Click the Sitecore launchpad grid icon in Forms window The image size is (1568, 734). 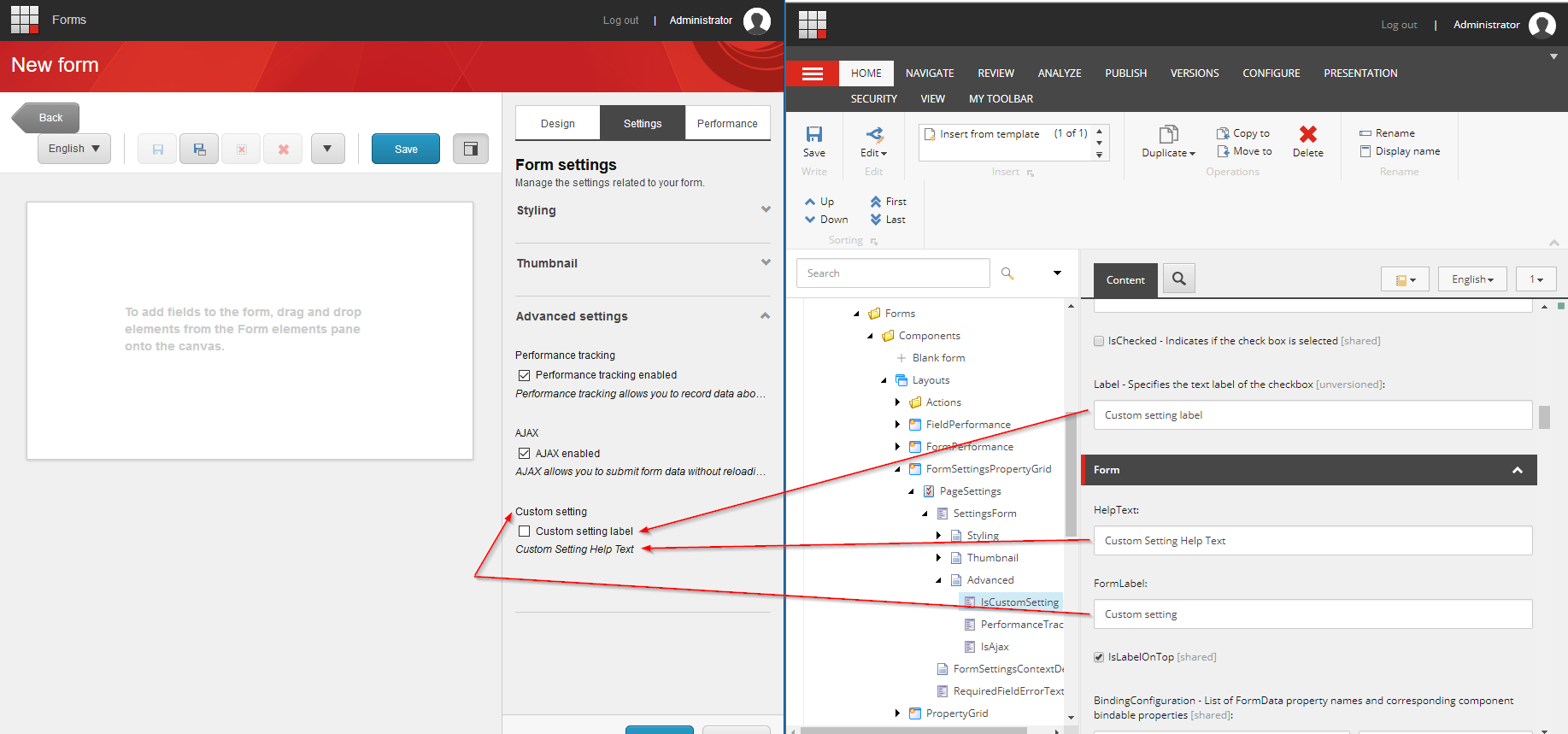25,20
